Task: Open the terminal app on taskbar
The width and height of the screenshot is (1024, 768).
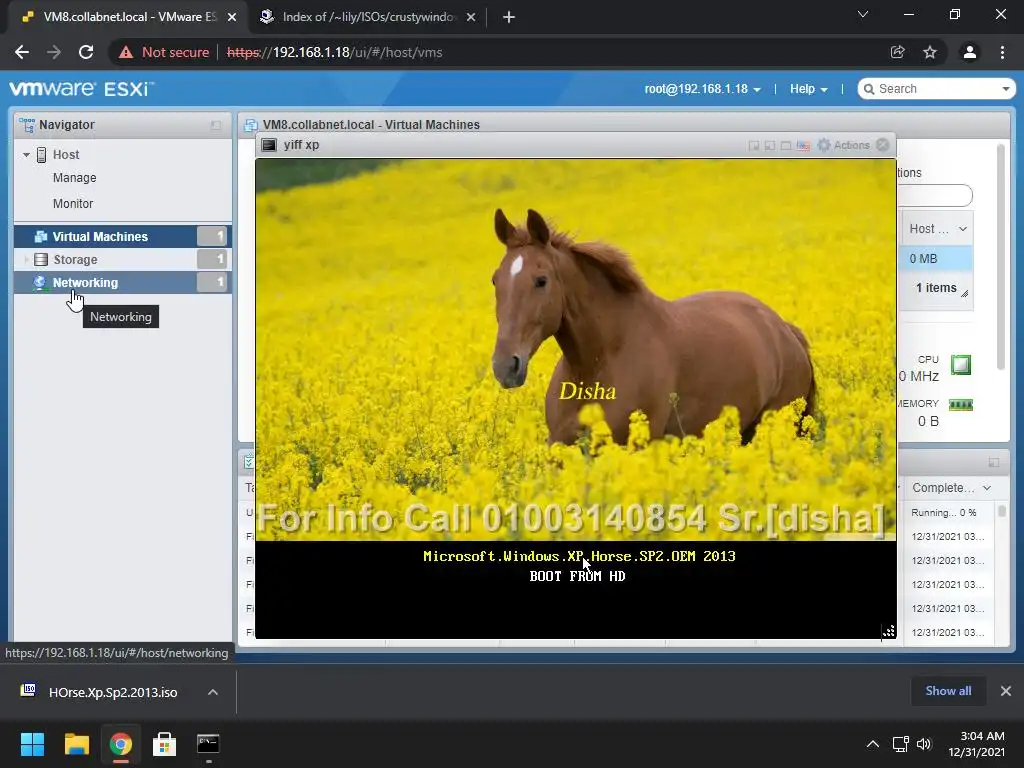Action: point(208,744)
